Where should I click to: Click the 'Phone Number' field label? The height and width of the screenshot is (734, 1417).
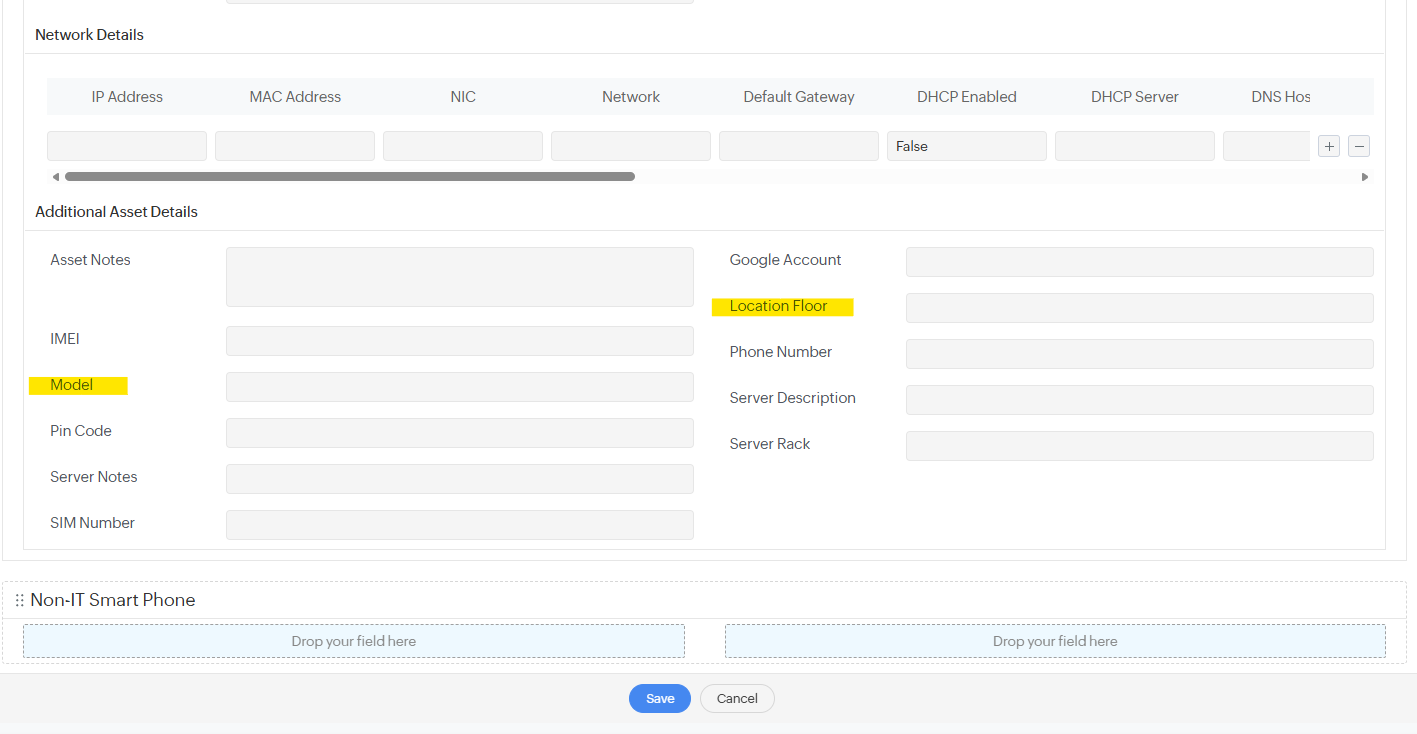pyautogui.click(x=781, y=352)
